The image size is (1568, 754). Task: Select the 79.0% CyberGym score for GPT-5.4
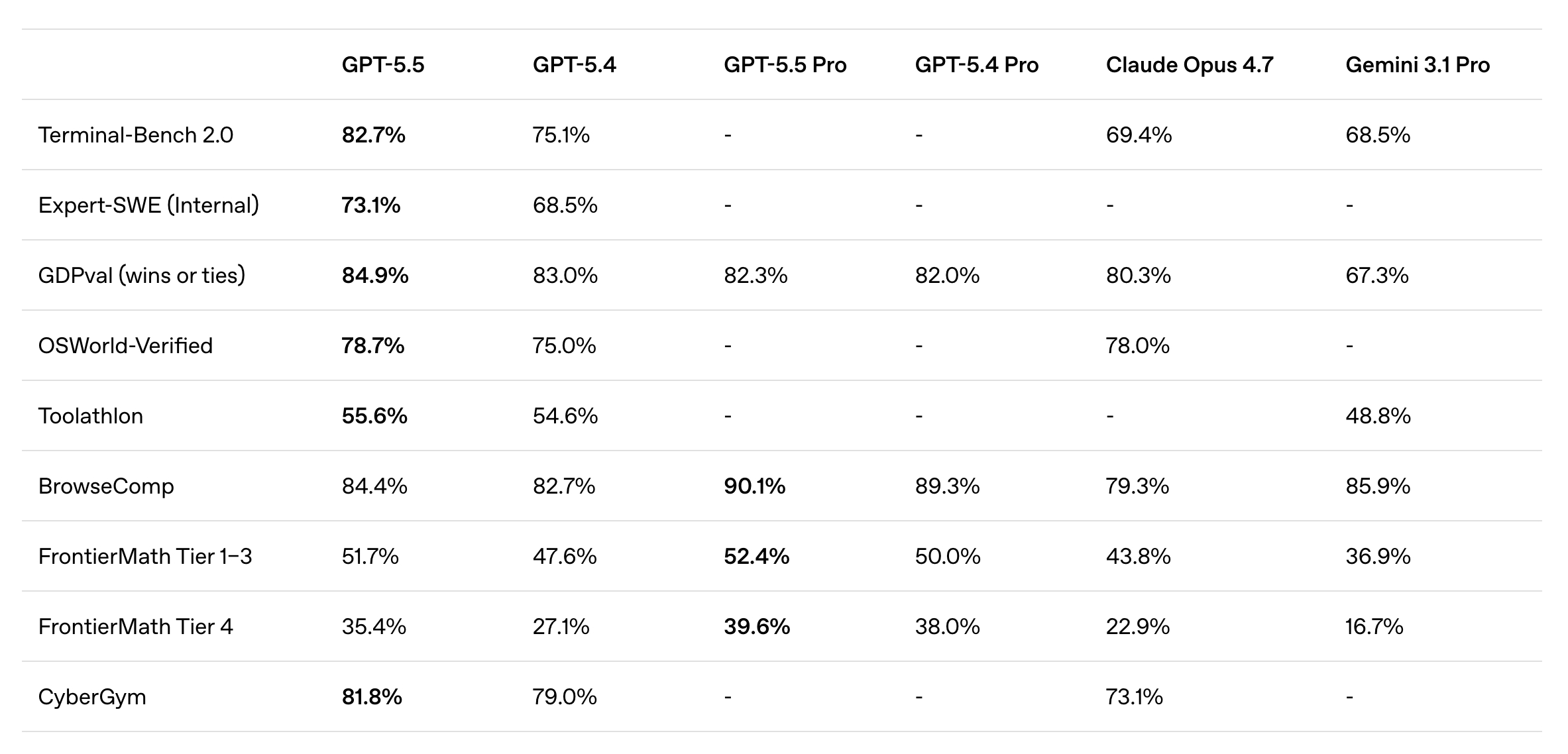[565, 697]
